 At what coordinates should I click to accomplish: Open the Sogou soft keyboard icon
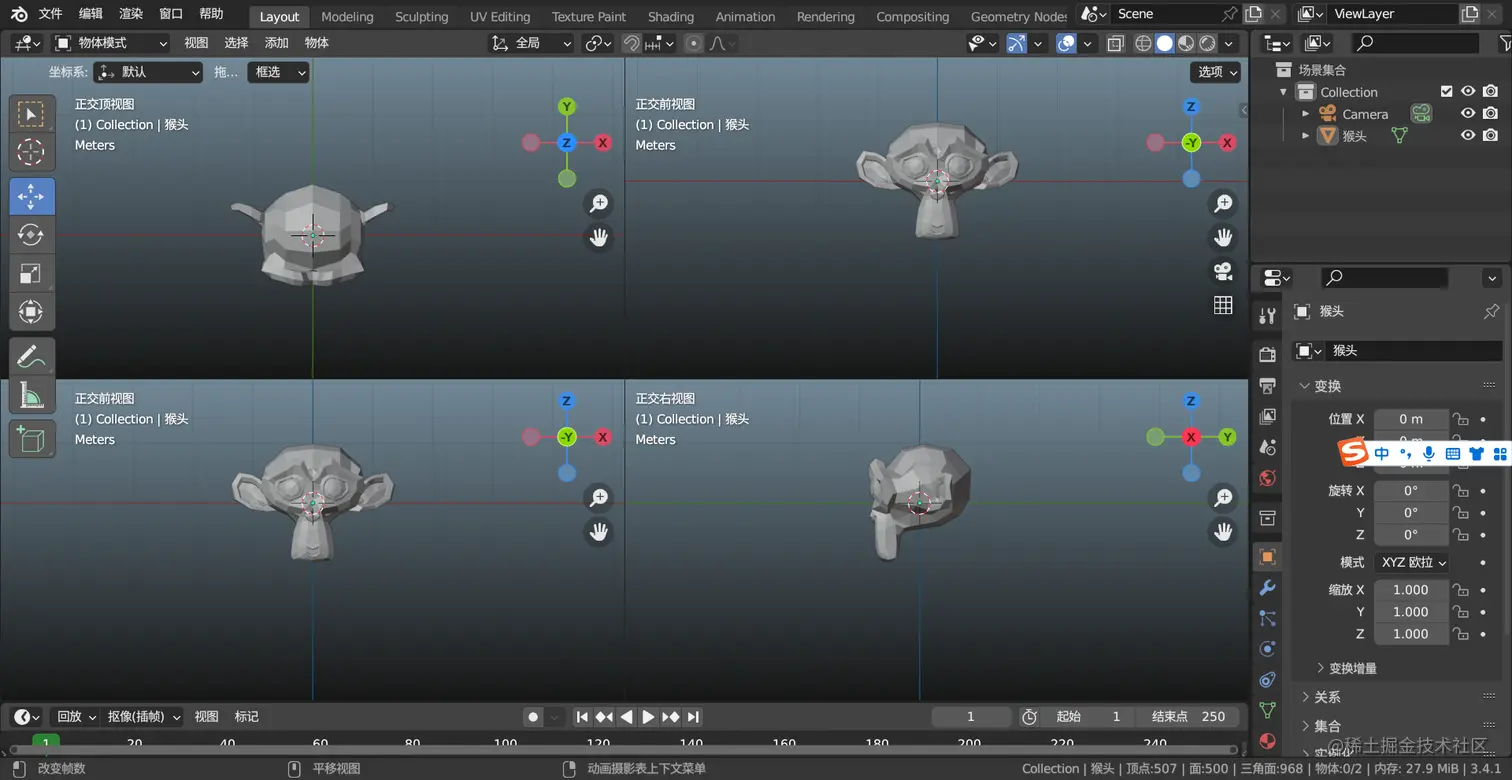click(x=1453, y=454)
